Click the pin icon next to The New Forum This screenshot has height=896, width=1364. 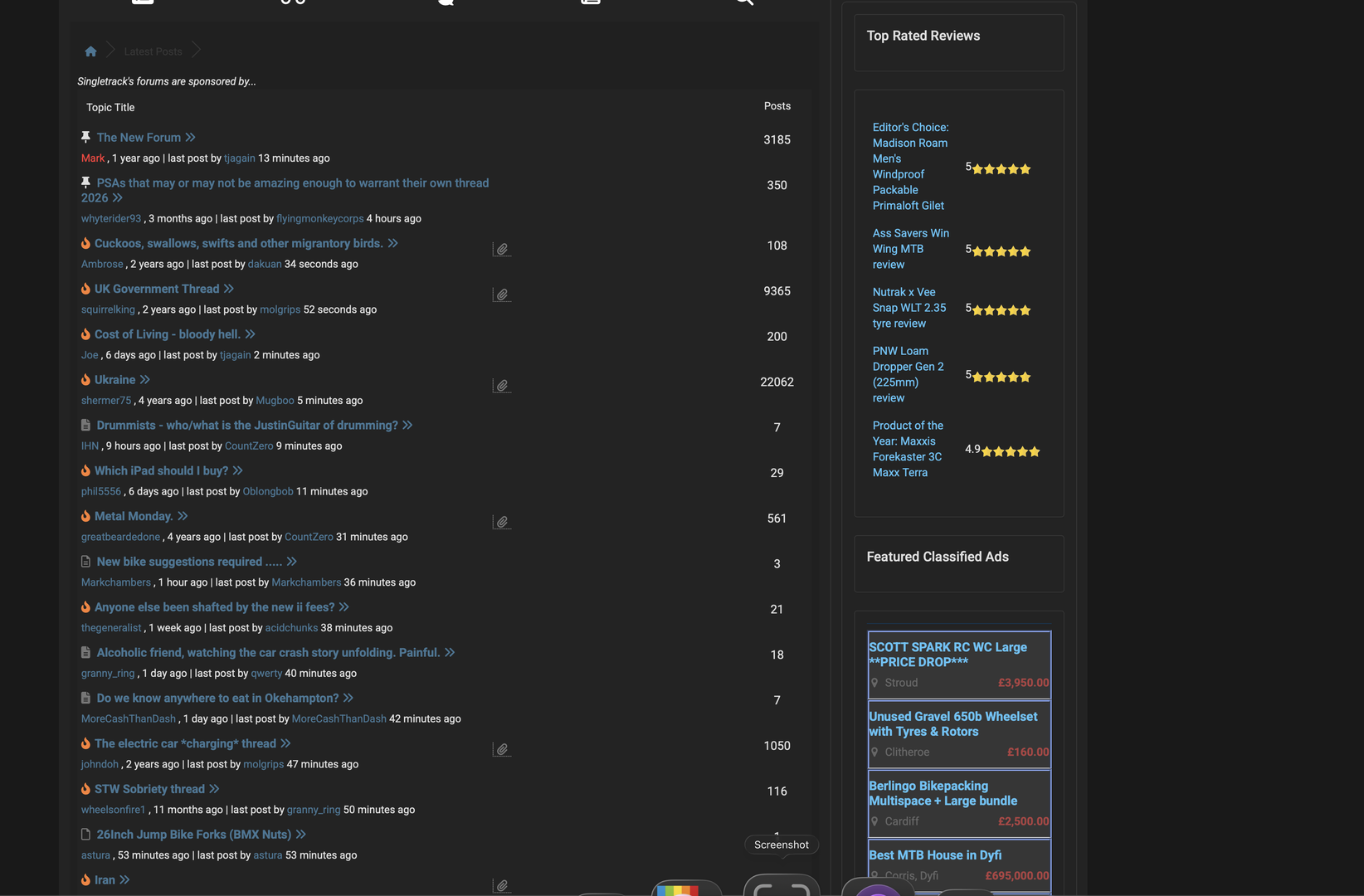85,137
